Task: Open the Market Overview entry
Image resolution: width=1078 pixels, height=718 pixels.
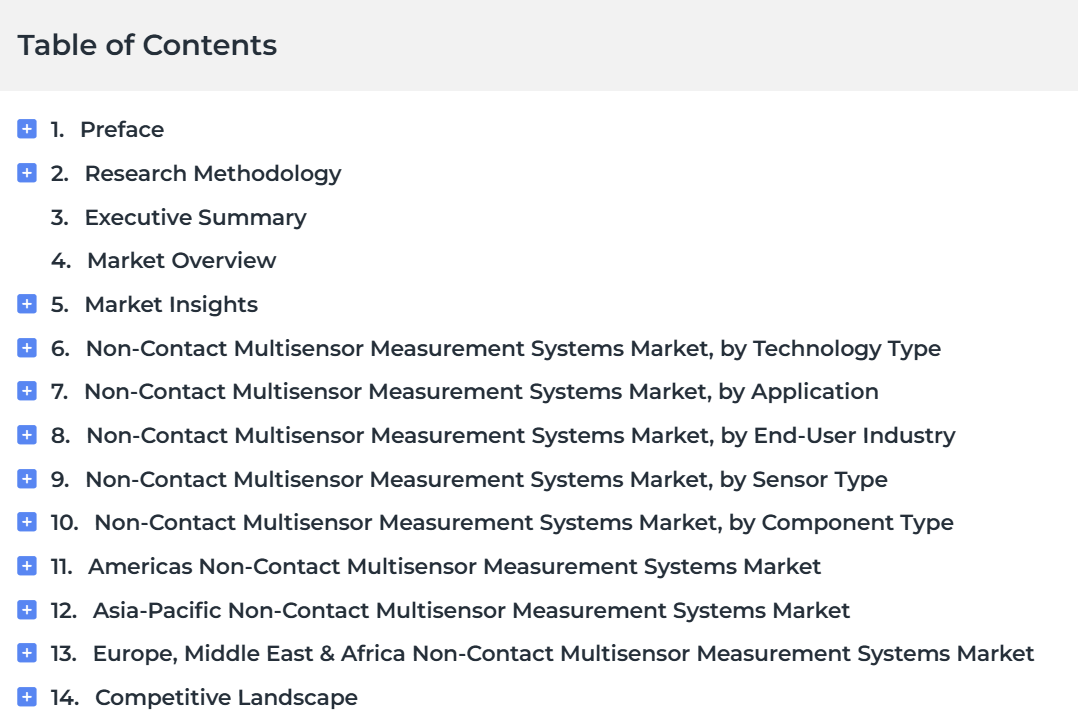Action: [x=181, y=261]
